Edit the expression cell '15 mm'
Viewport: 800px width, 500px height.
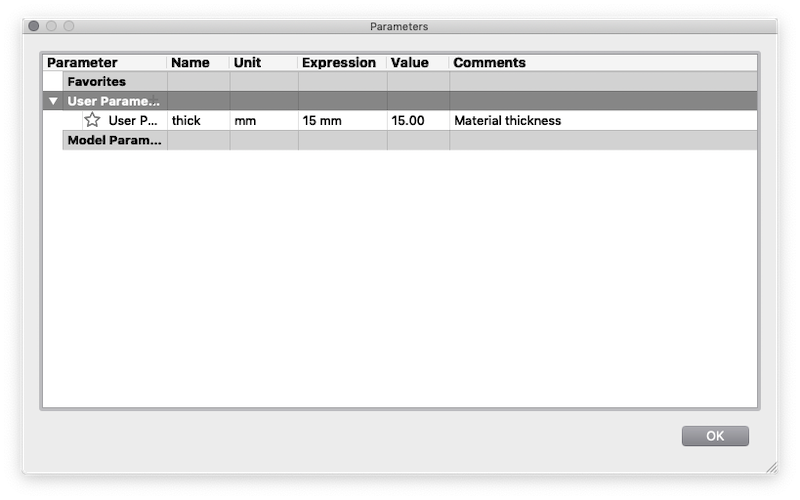pos(342,120)
